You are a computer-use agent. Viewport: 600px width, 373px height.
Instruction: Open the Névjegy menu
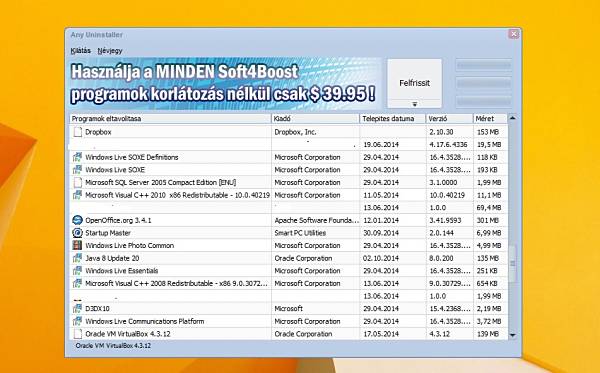110,50
